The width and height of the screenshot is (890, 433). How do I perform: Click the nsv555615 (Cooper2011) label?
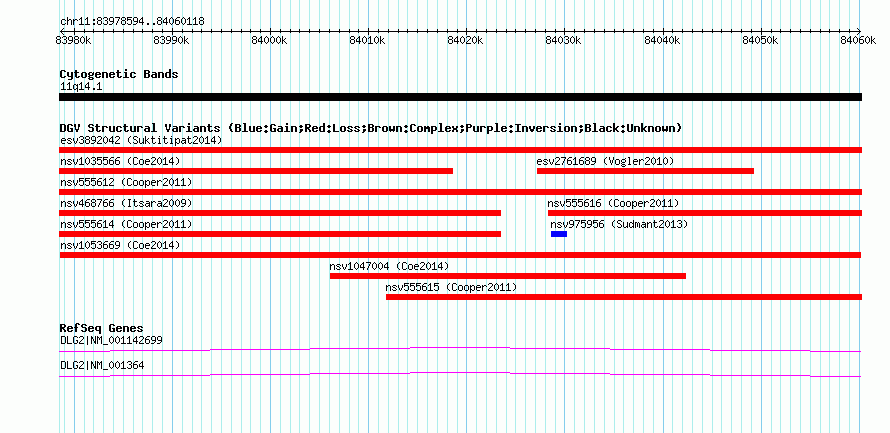pos(451,287)
